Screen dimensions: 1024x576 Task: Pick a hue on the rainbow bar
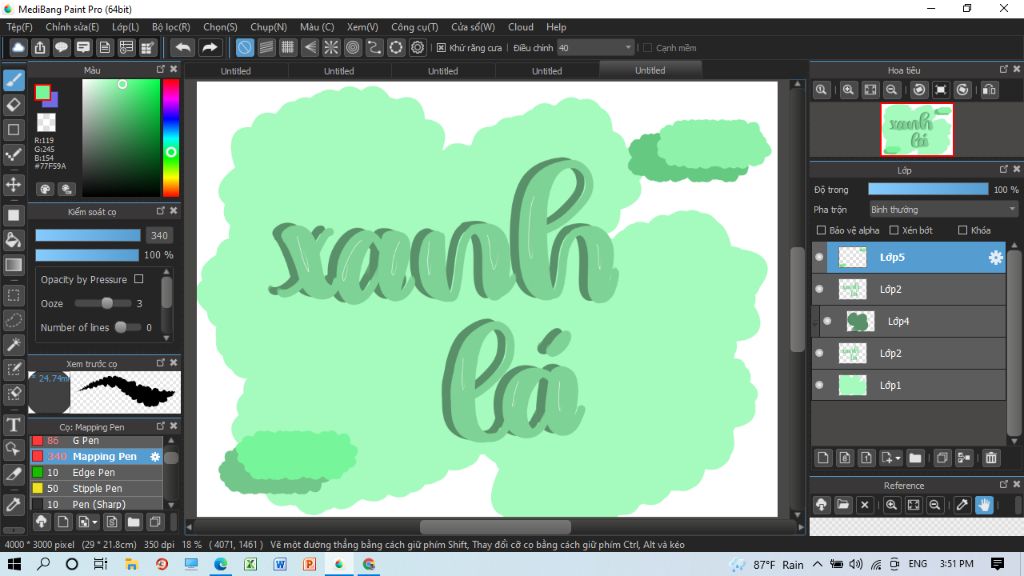[x=170, y=138]
